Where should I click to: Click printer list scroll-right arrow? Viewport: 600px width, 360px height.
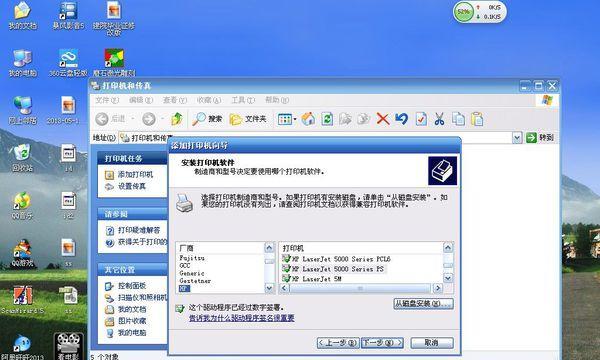point(438,288)
